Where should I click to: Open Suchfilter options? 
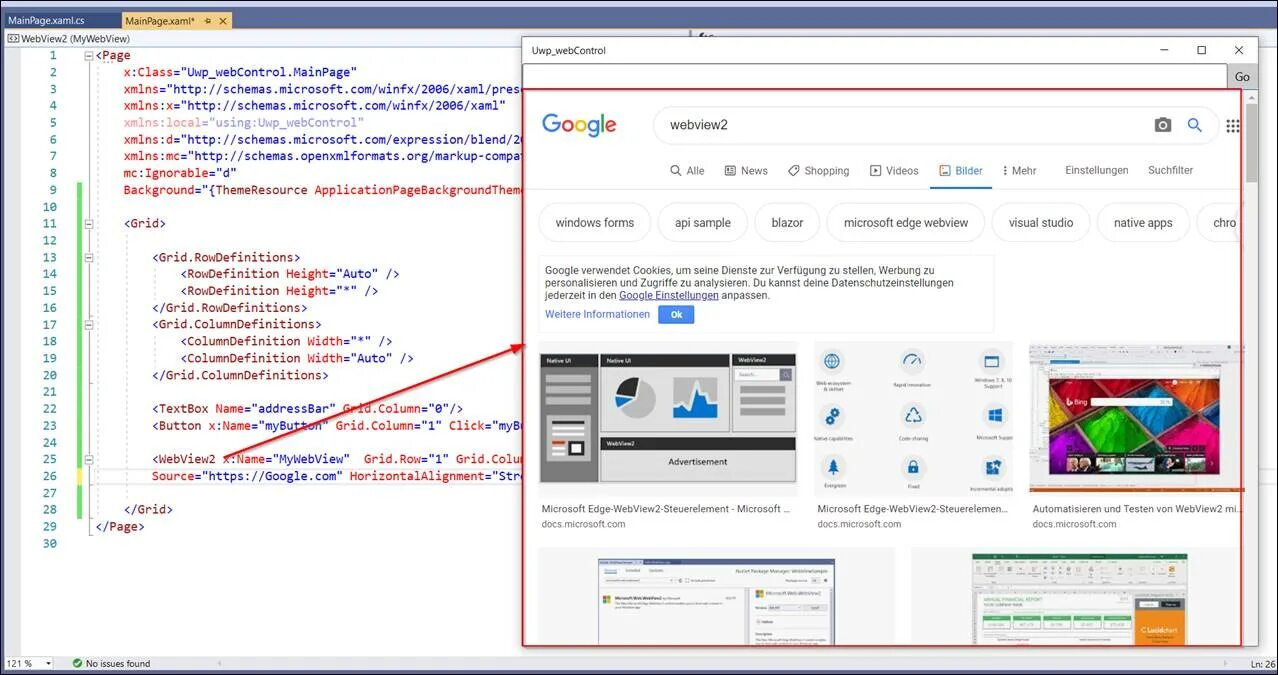(1170, 171)
